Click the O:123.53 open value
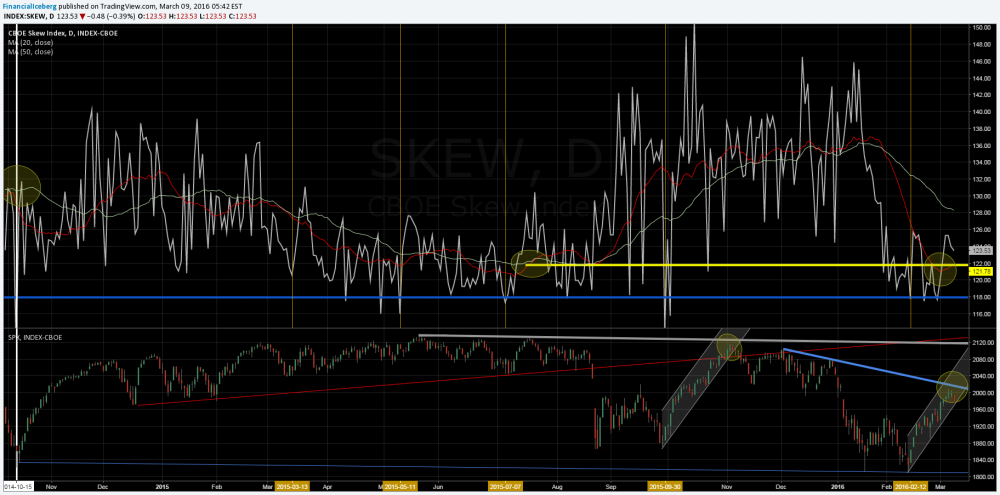This screenshot has width=1000, height=495. (x=150, y=15)
